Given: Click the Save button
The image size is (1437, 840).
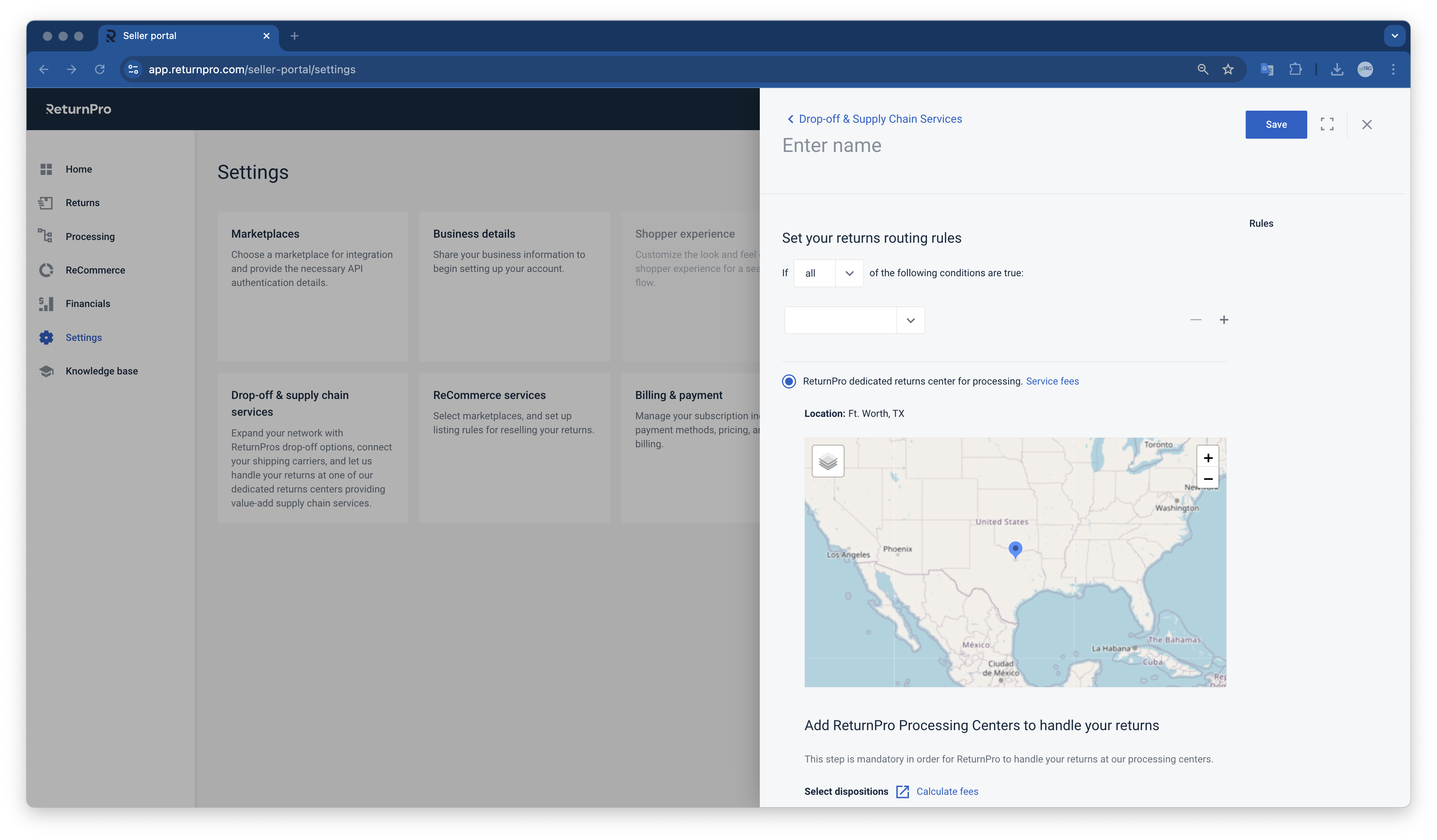Looking at the screenshot, I should tap(1276, 124).
